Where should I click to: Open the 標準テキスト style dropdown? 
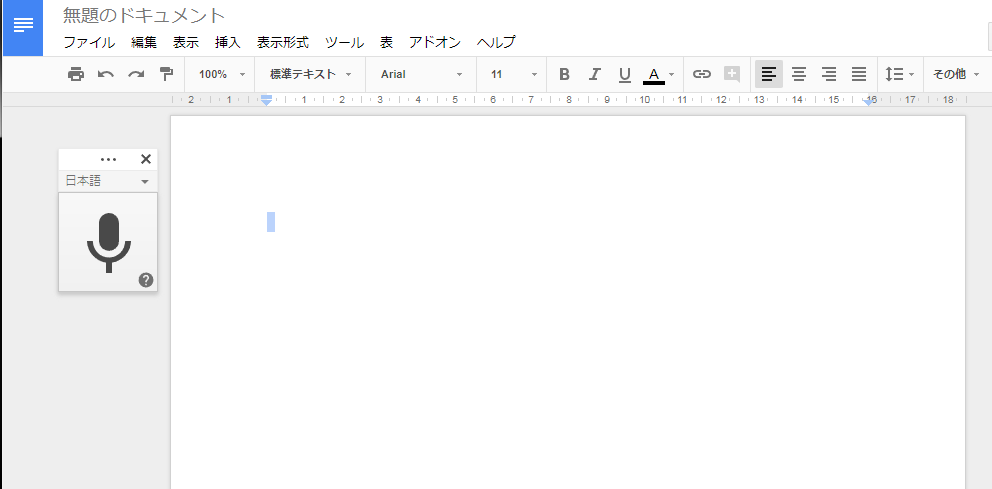pyautogui.click(x=310, y=74)
